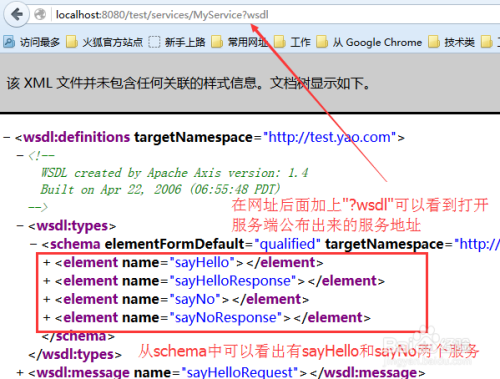Expand the sayNo element node
500x379 pixels.
tap(47, 299)
